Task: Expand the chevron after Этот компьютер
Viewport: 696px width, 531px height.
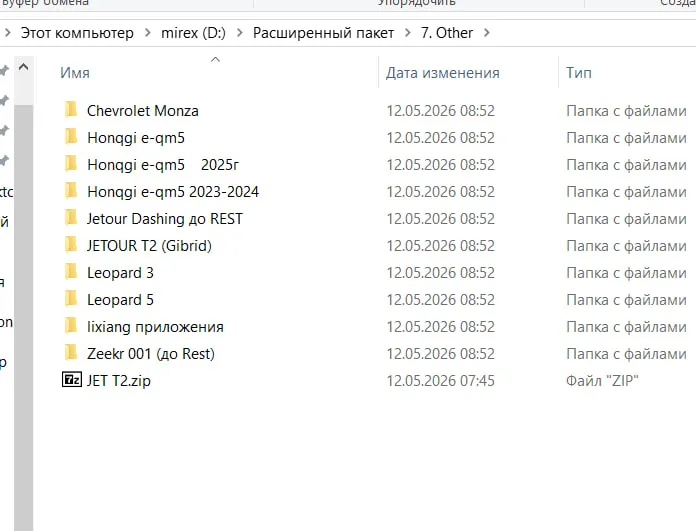Action: pos(147,33)
